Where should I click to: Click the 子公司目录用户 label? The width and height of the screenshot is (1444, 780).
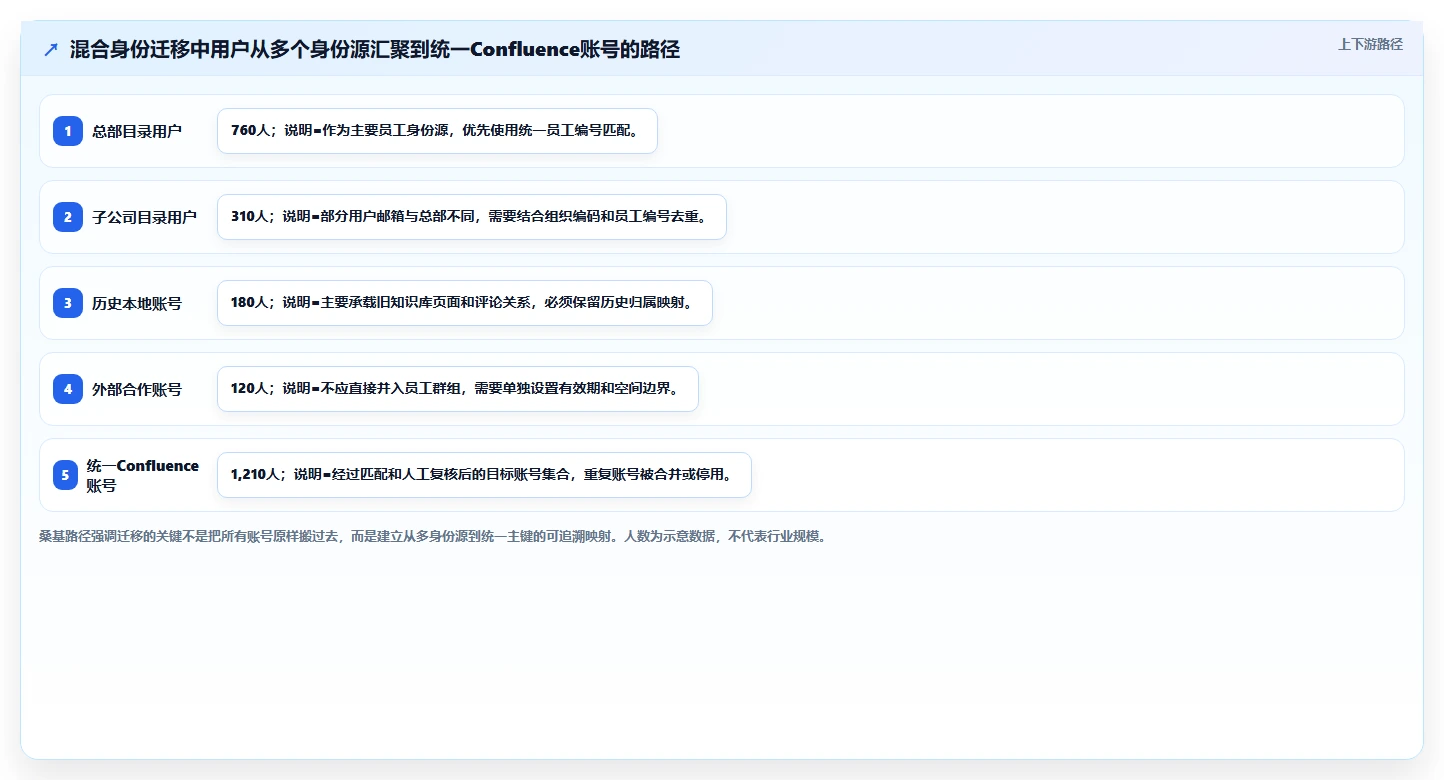click(144, 217)
